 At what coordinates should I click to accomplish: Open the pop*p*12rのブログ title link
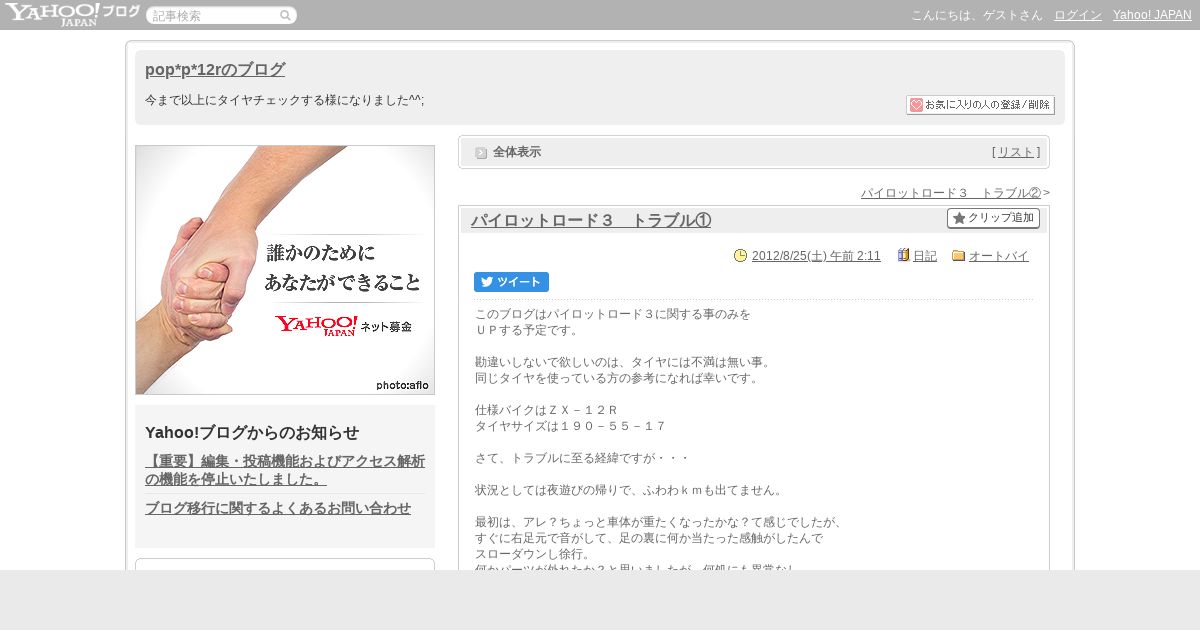[x=215, y=70]
